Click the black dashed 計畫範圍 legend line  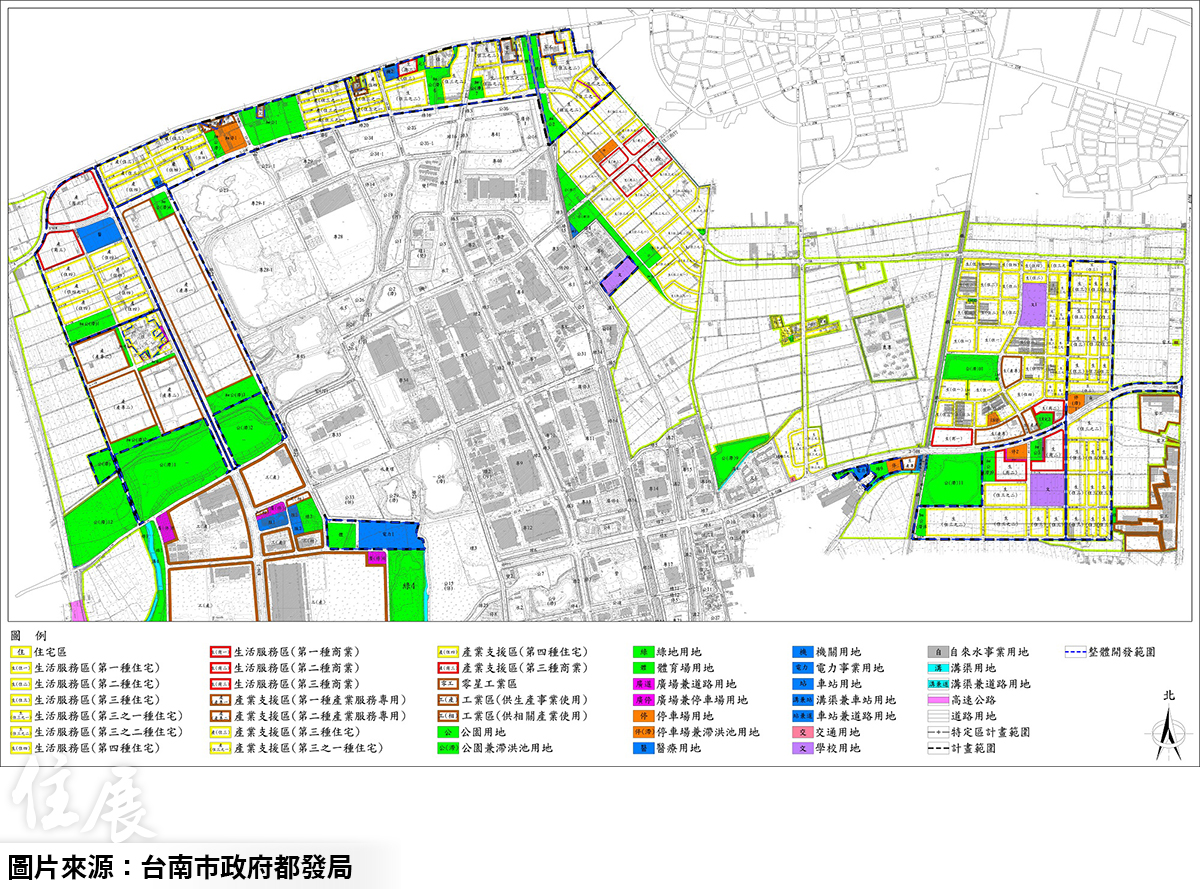(x=938, y=748)
